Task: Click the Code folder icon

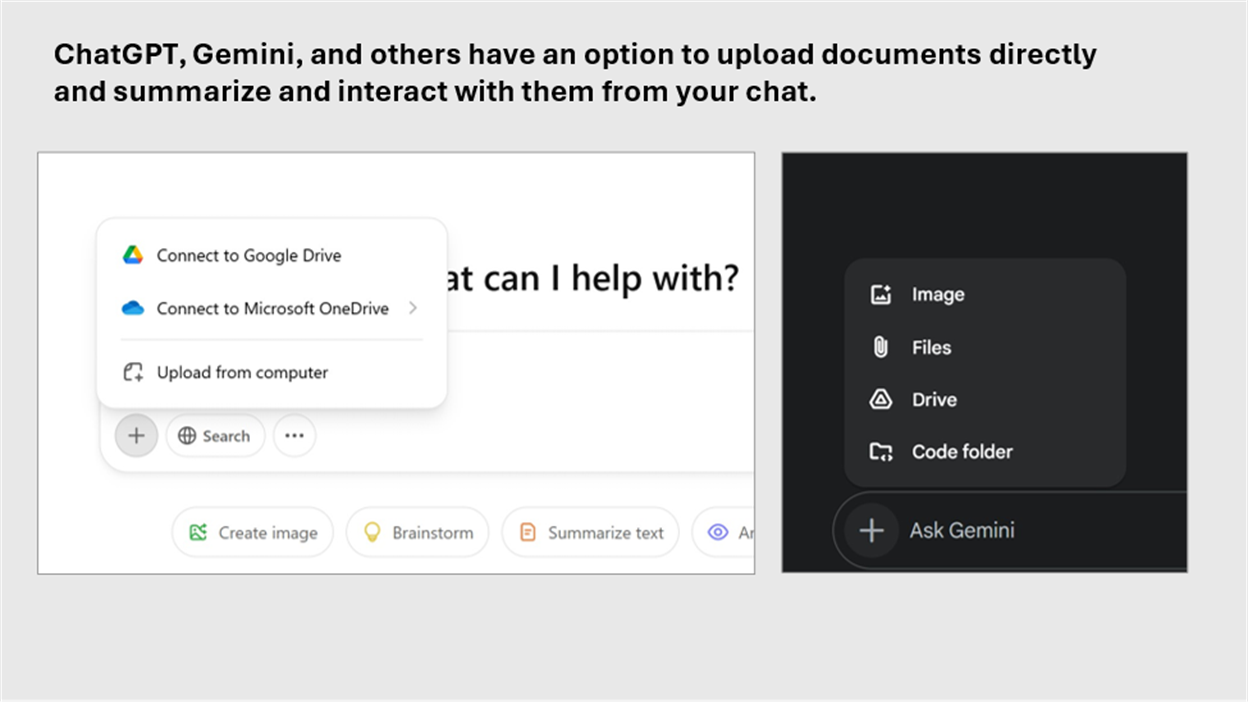Action: click(x=880, y=451)
